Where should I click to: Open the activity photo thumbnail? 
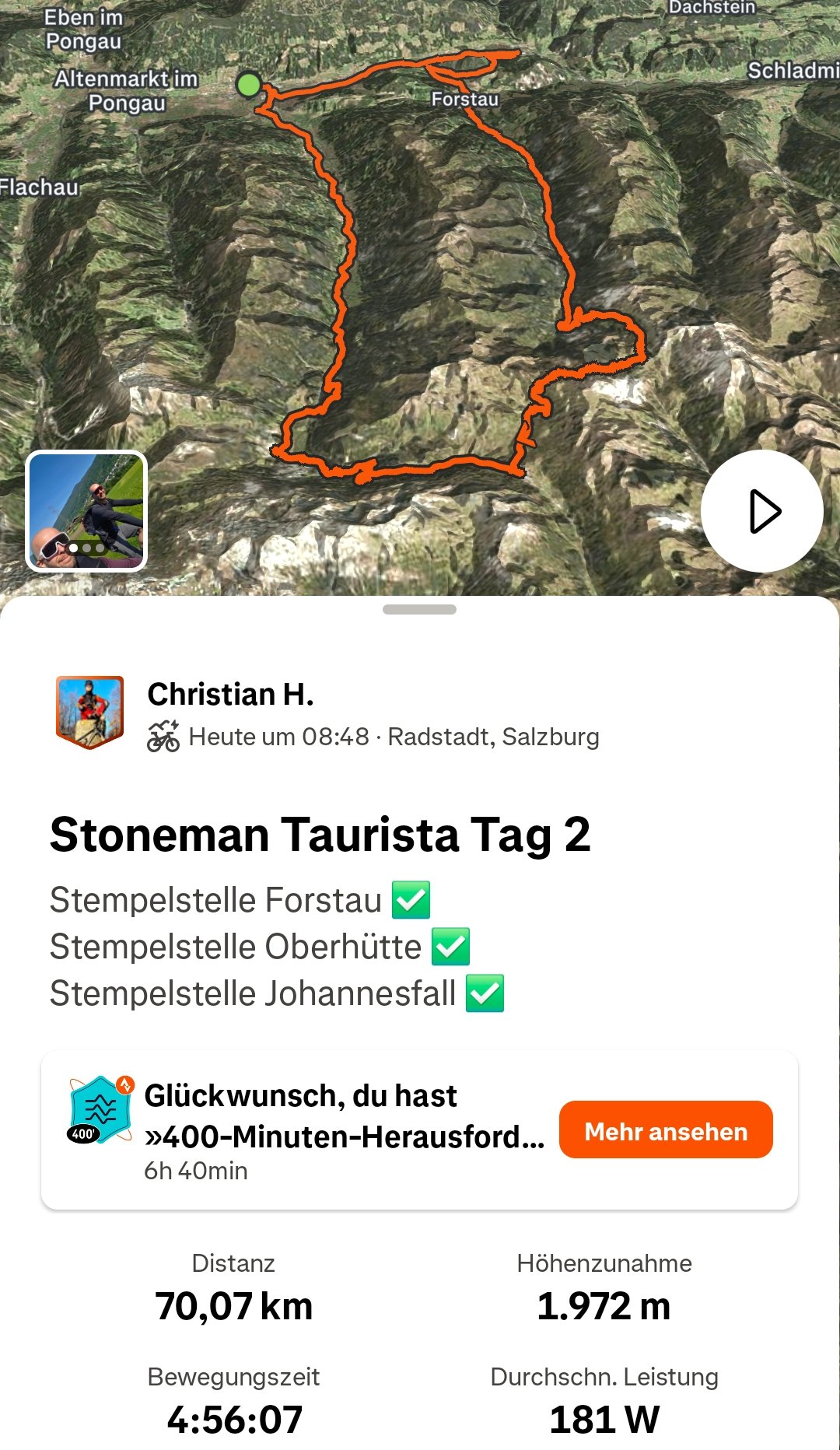point(86,511)
